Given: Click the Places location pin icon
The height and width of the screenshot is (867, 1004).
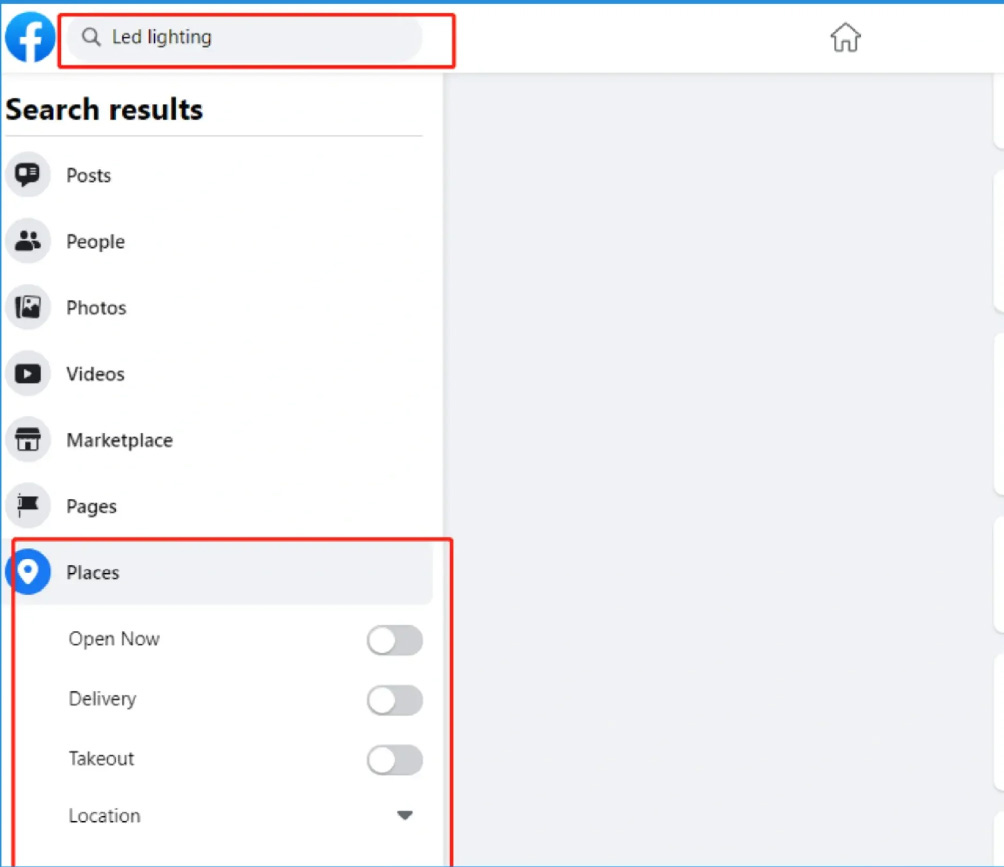Looking at the screenshot, I should (28, 572).
